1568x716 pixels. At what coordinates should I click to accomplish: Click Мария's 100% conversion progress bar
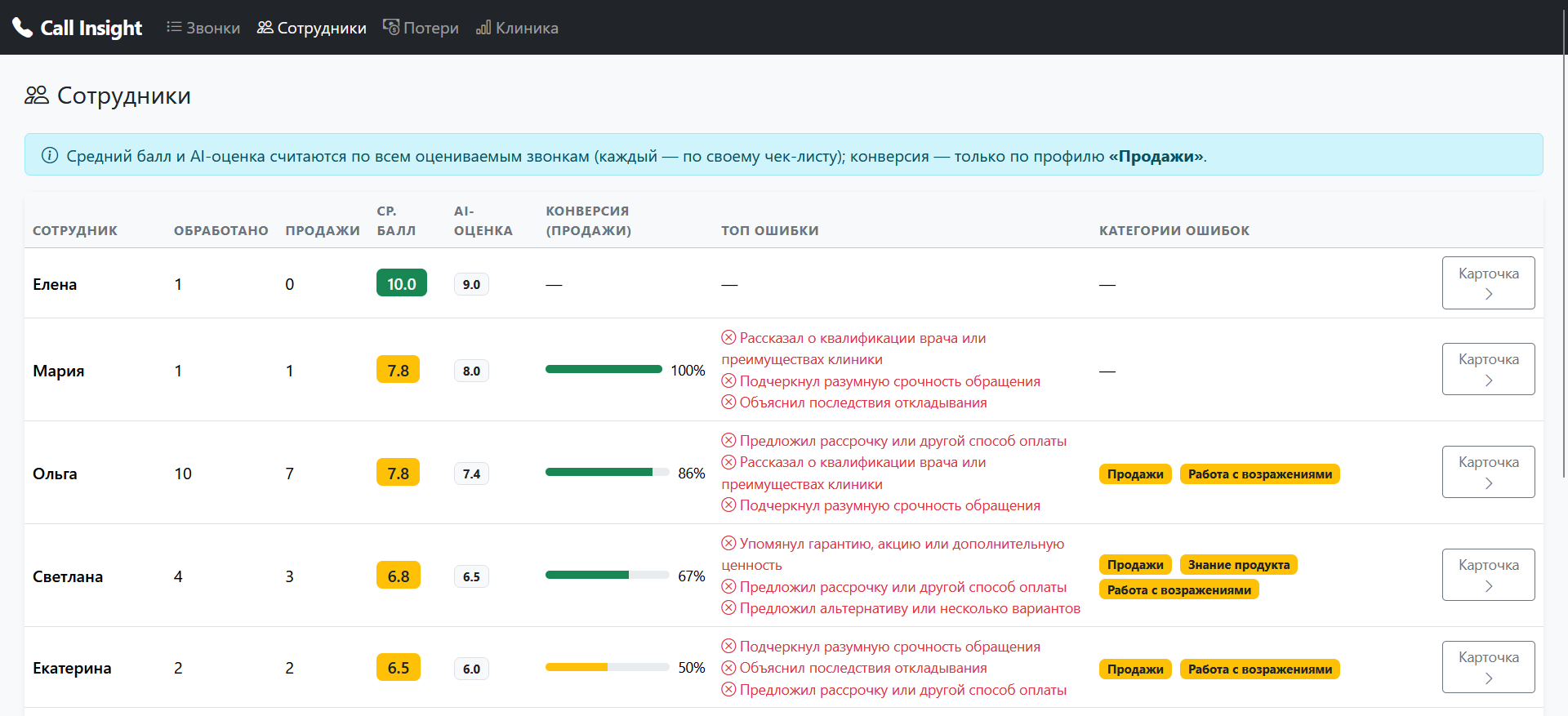pos(604,369)
